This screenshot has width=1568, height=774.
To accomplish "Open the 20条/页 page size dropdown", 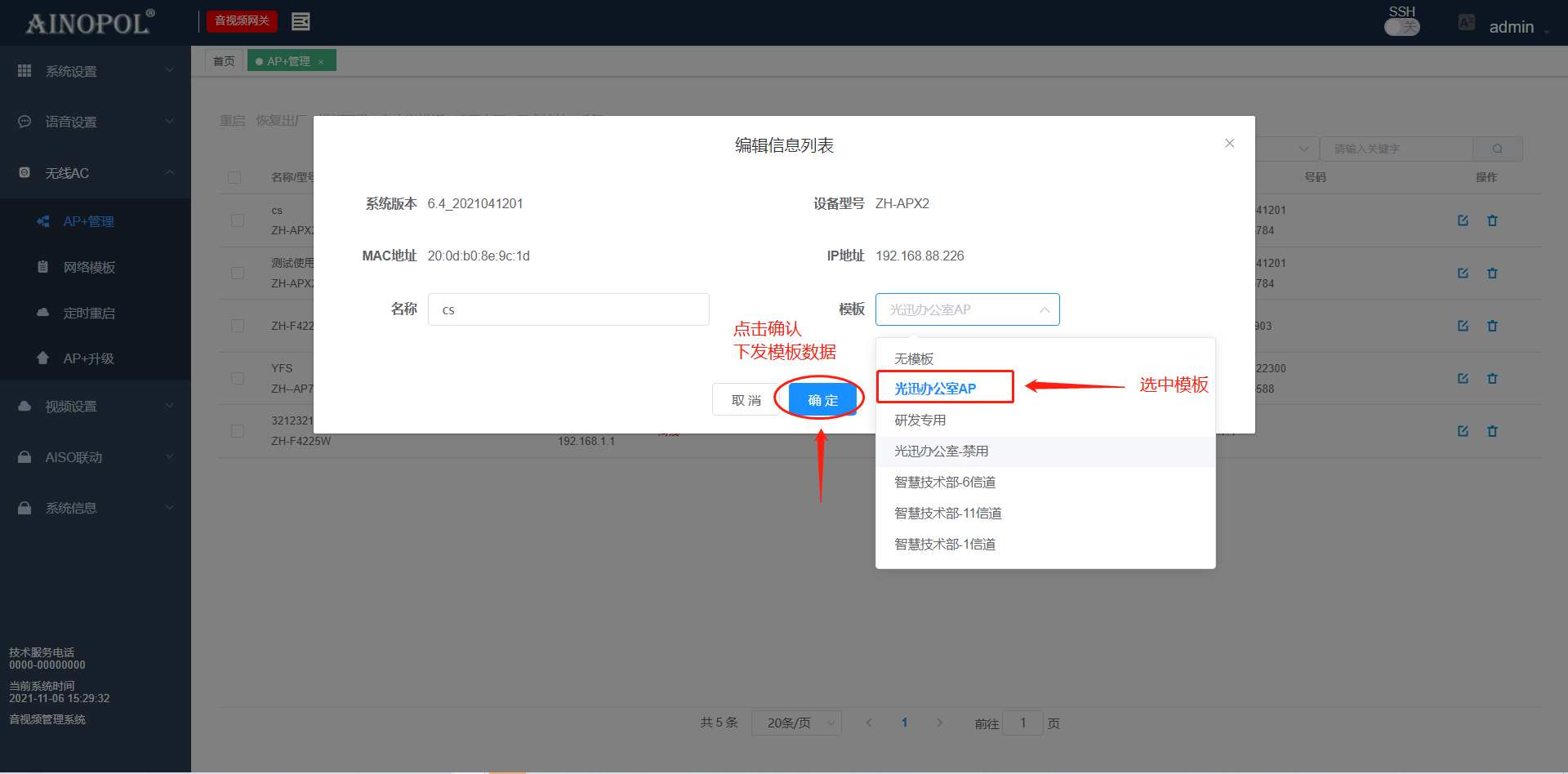I will point(803,723).
